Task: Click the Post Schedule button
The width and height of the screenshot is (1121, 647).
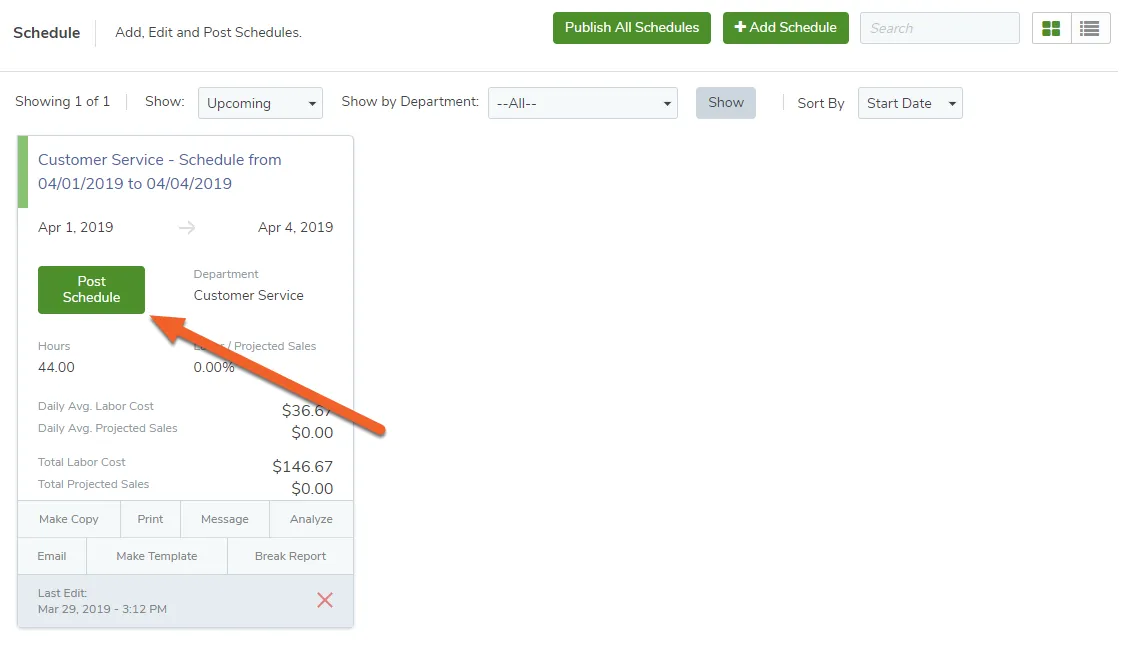Action: pyautogui.click(x=92, y=290)
